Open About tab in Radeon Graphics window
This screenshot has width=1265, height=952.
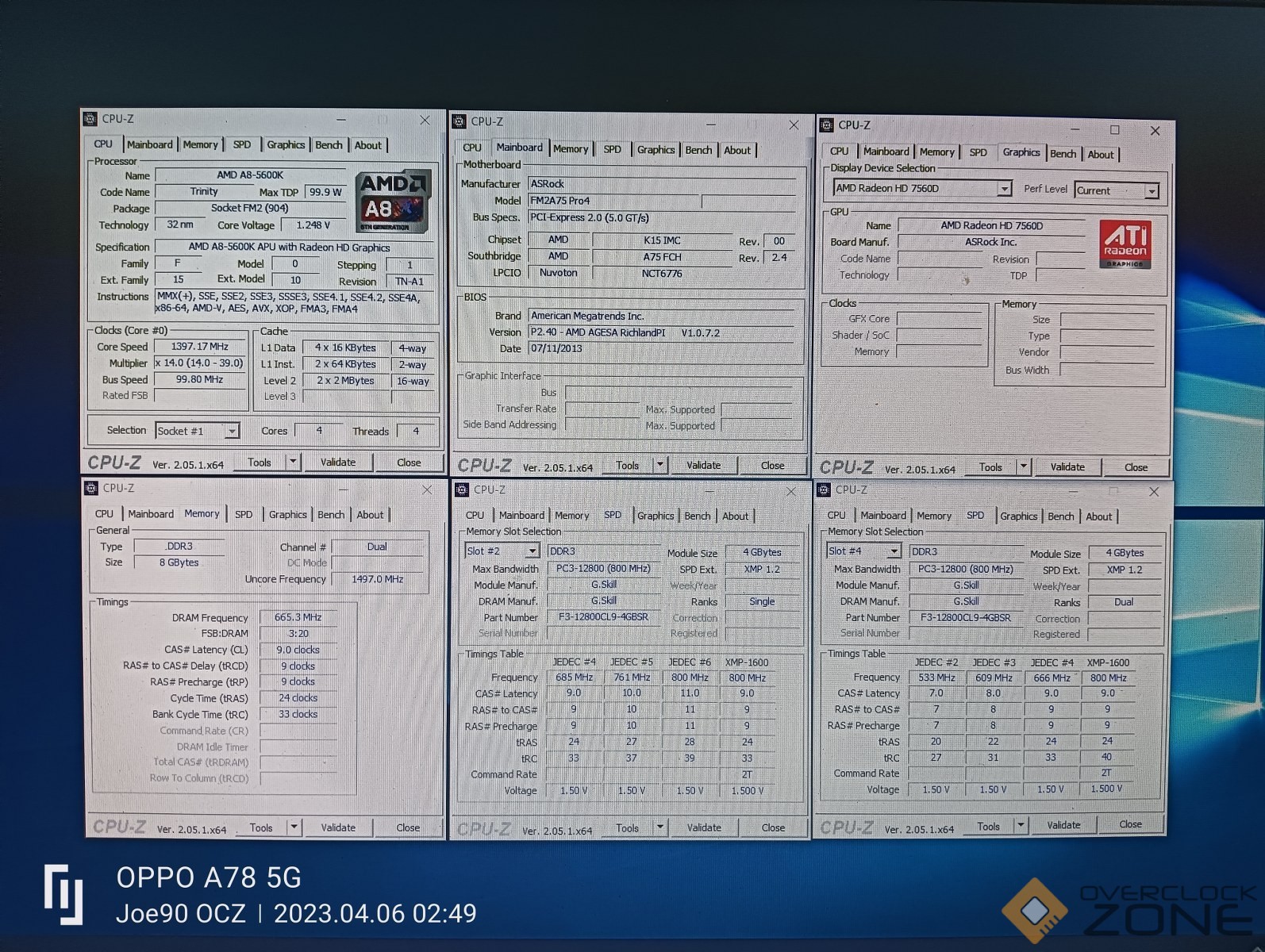tap(1100, 155)
